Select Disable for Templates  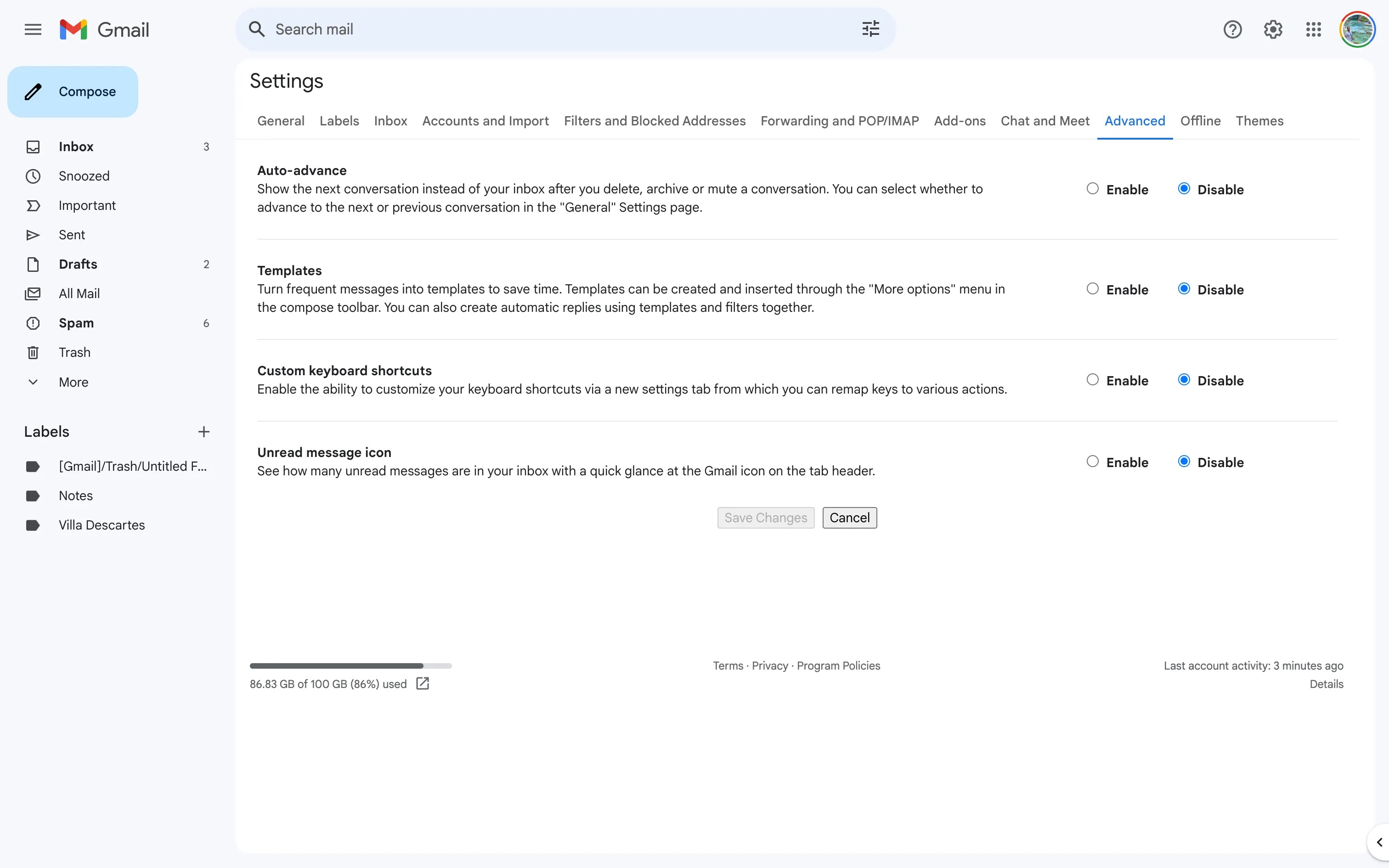pos(1184,289)
